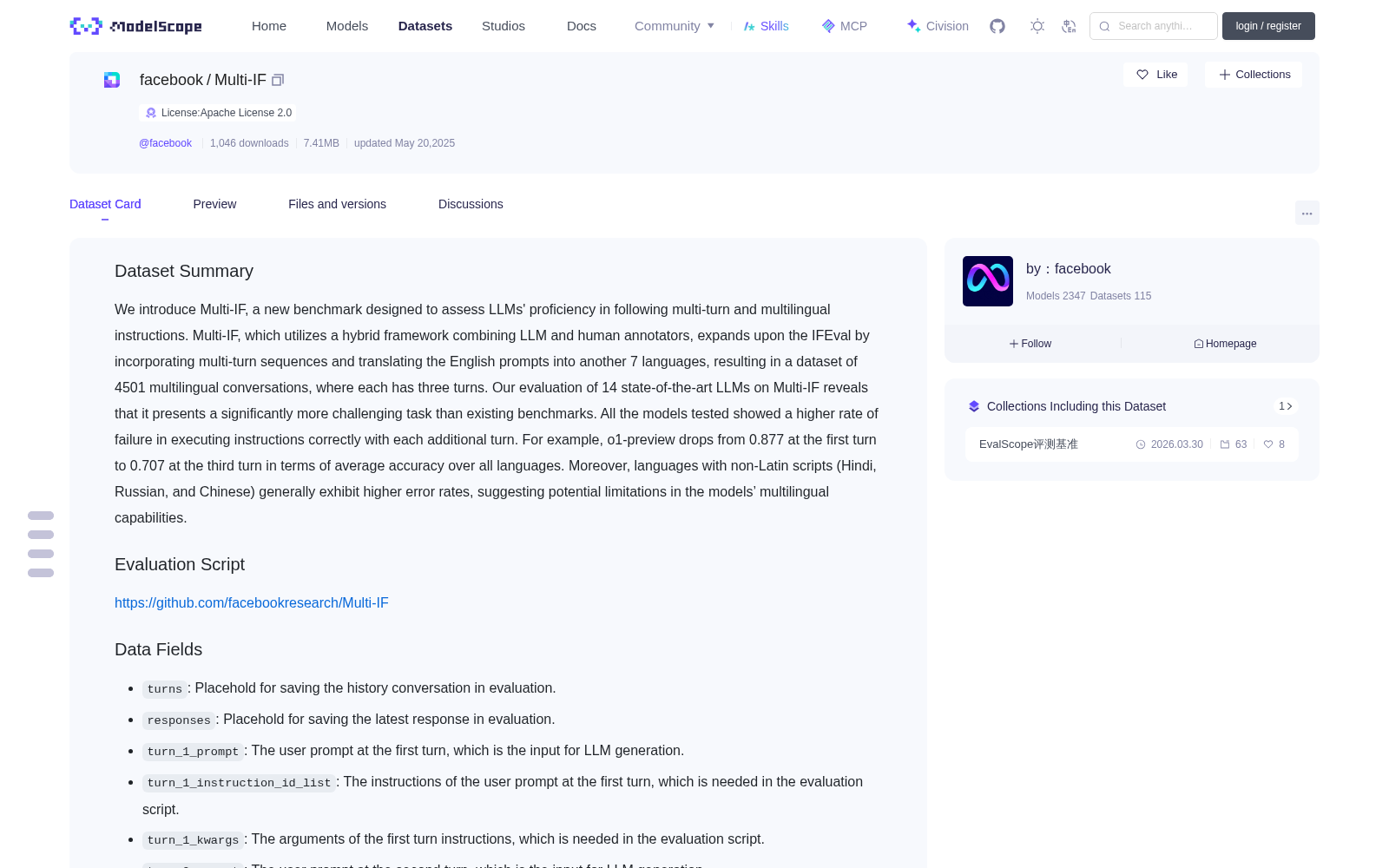Click the Meta logo thumbnail
The image size is (1389, 868).
pos(988,281)
